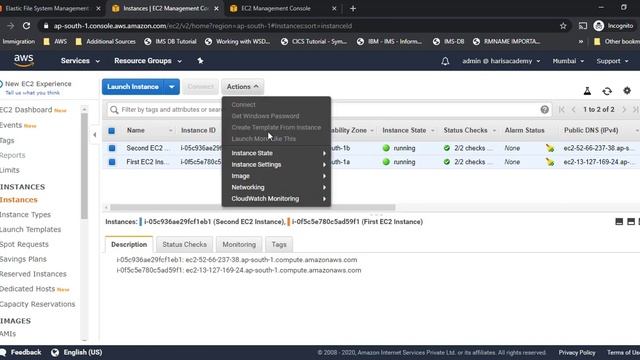
Task: Open Launch Instance dropdown arrow
Action: coord(172,87)
